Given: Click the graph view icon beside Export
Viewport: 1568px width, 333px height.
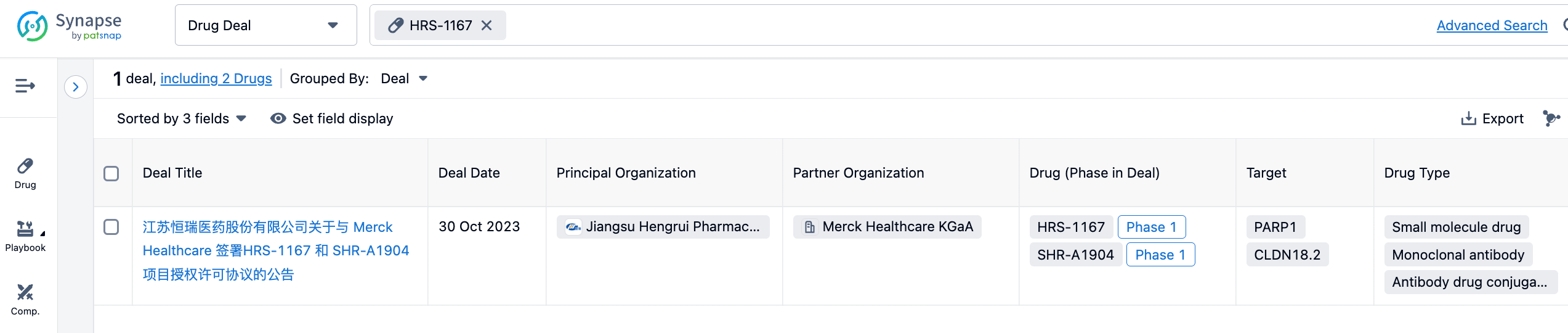Looking at the screenshot, I should tap(1551, 118).
